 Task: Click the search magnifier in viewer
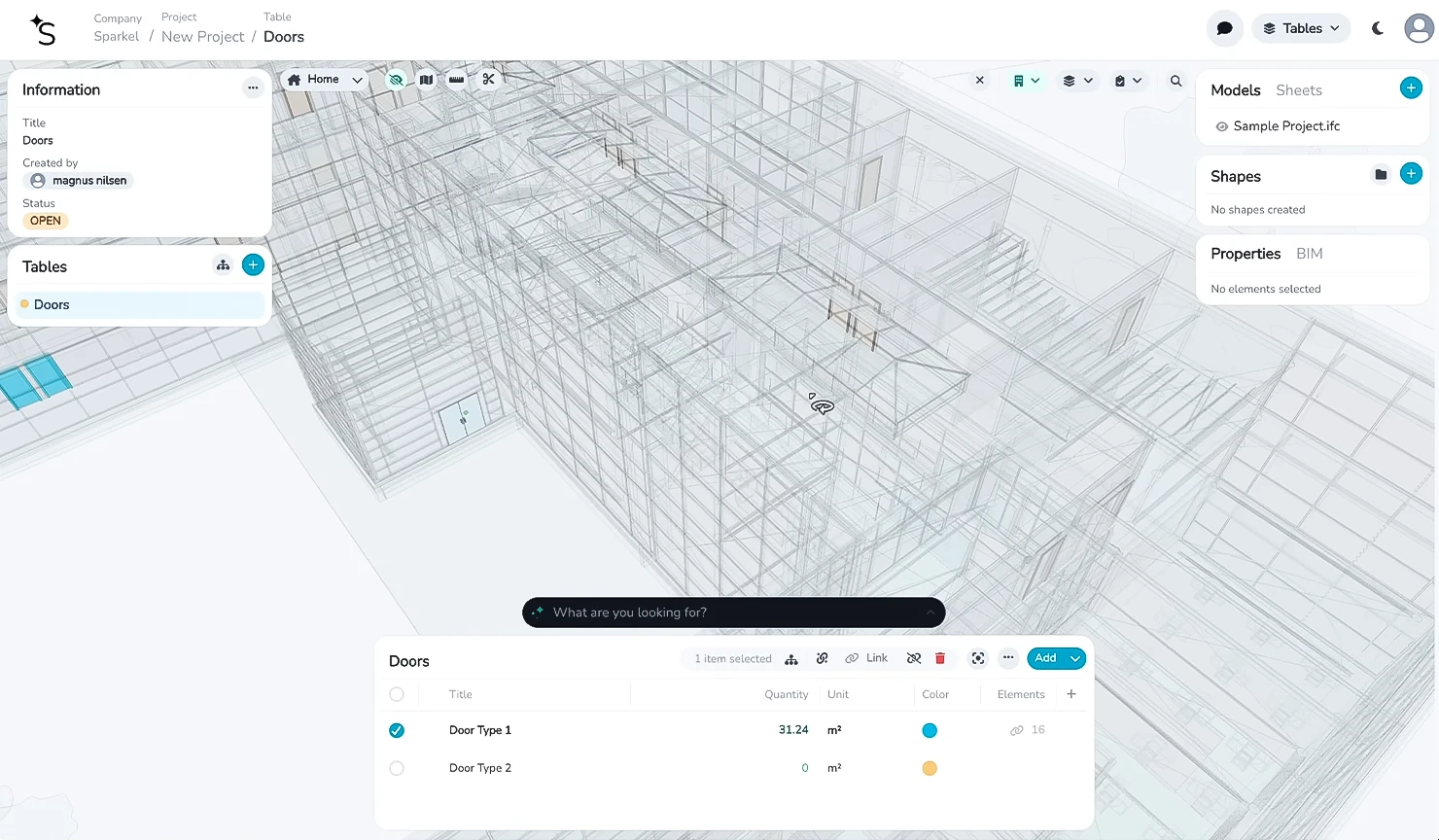tap(1176, 81)
